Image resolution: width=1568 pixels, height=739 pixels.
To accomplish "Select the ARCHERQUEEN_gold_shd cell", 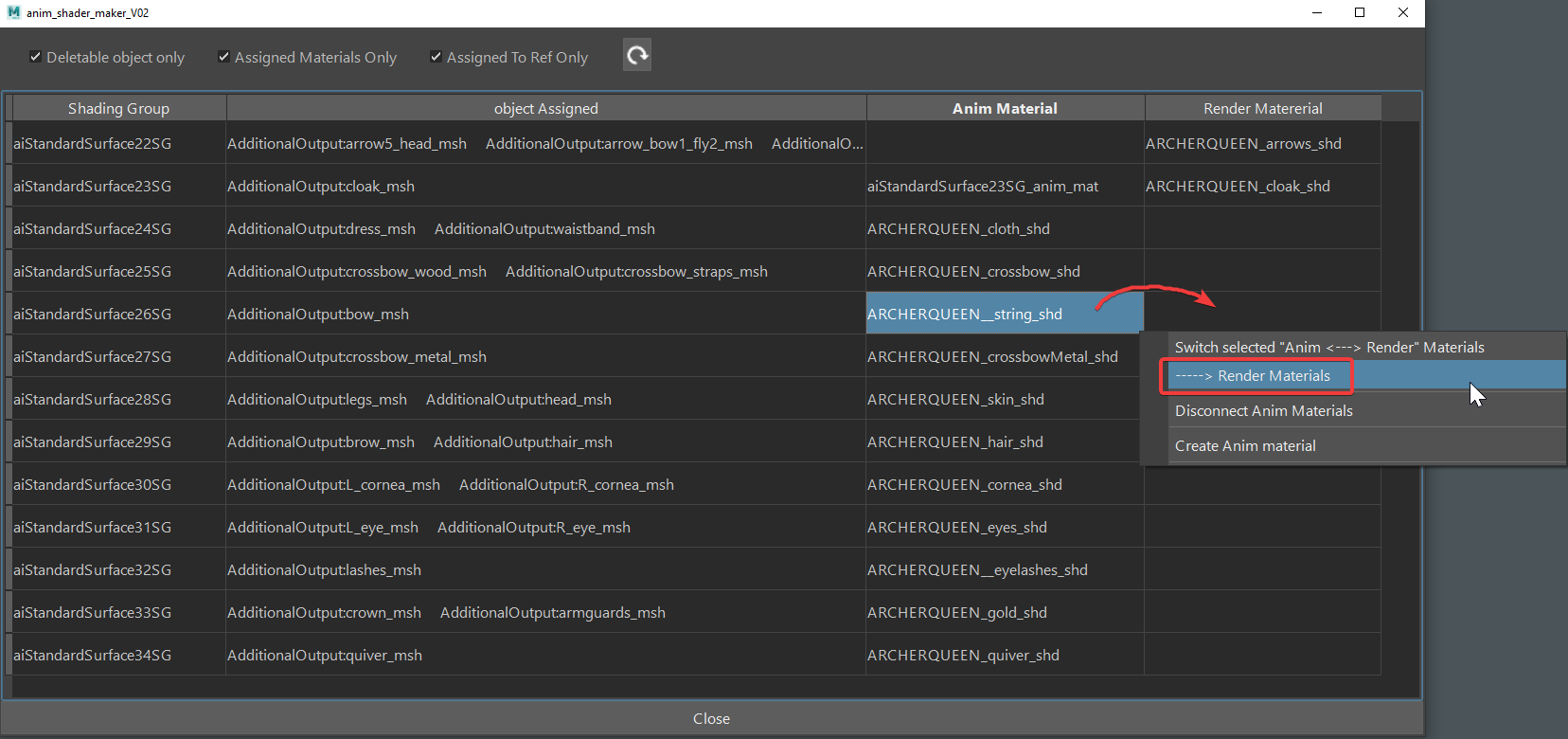I will [x=1006, y=612].
